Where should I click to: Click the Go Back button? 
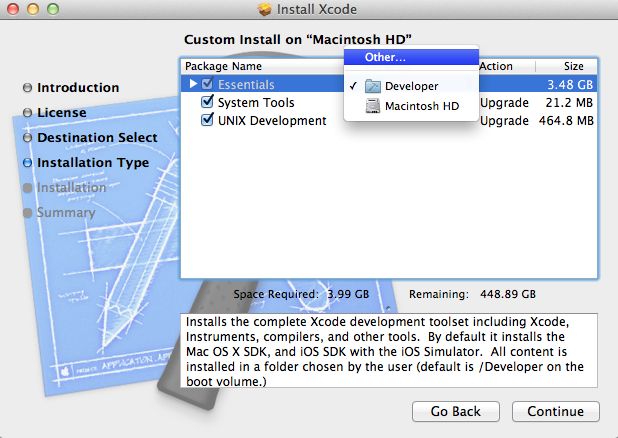(x=456, y=411)
